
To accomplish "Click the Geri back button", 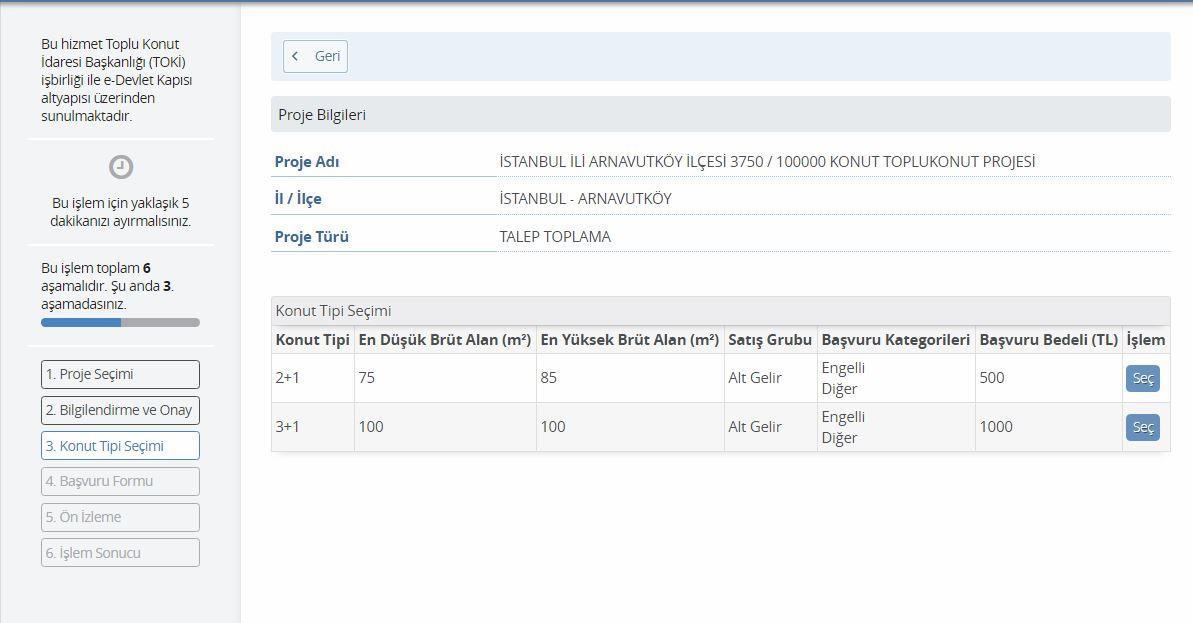I will (315, 57).
